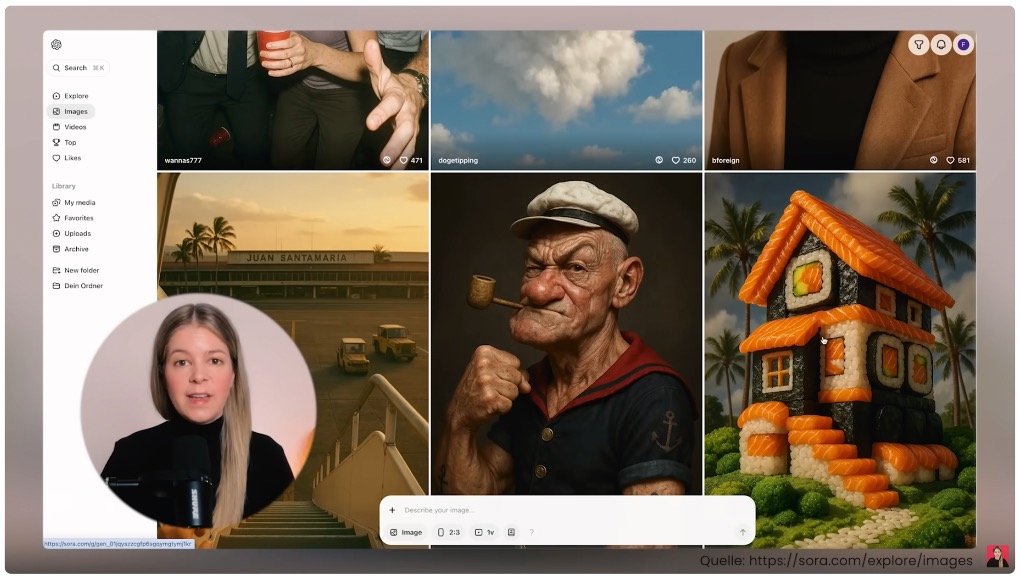Click the question mark help icon
Viewport: 1020px width, 582px height.
point(531,532)
